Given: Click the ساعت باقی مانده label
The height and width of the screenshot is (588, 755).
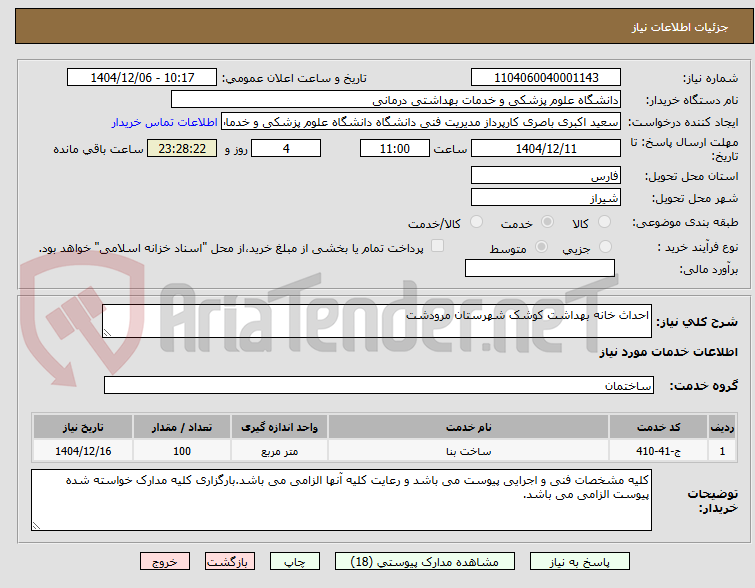Looking at the screenshot, I should [x=98, y=149].
